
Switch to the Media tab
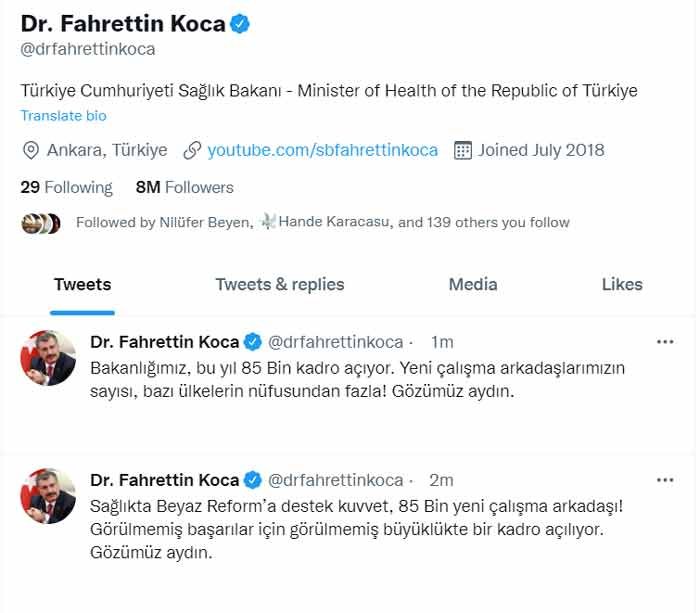click(473, 285)
